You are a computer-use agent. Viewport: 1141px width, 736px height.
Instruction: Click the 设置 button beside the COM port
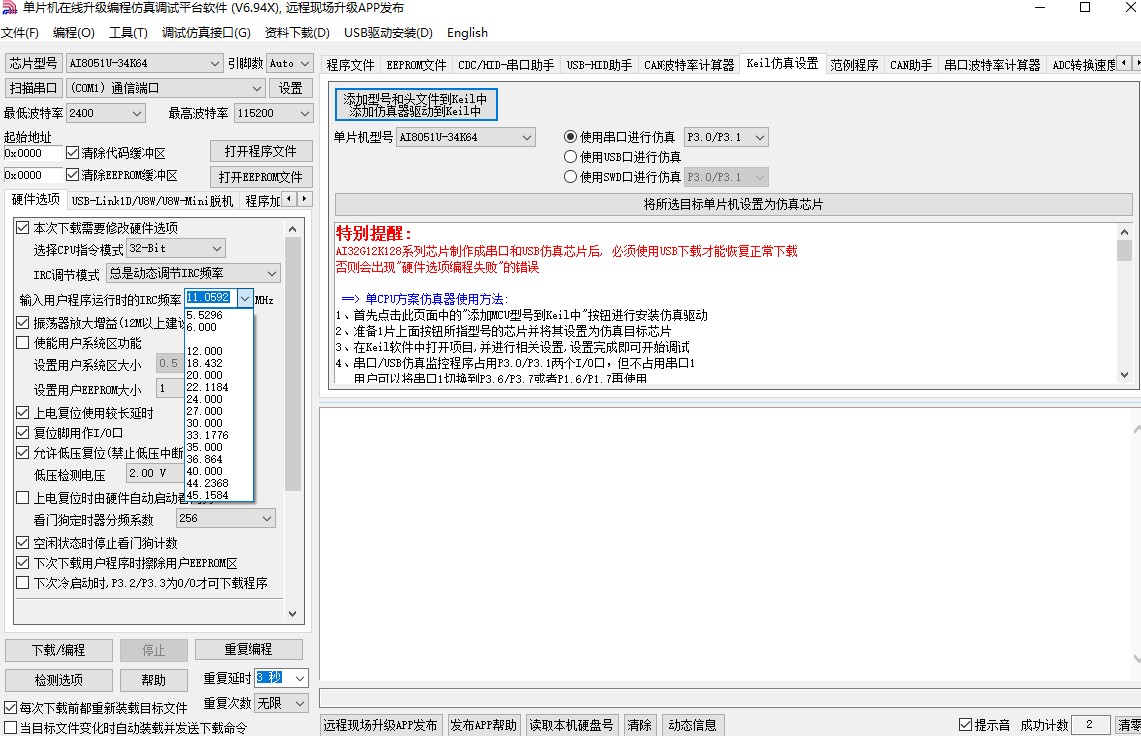290,88
